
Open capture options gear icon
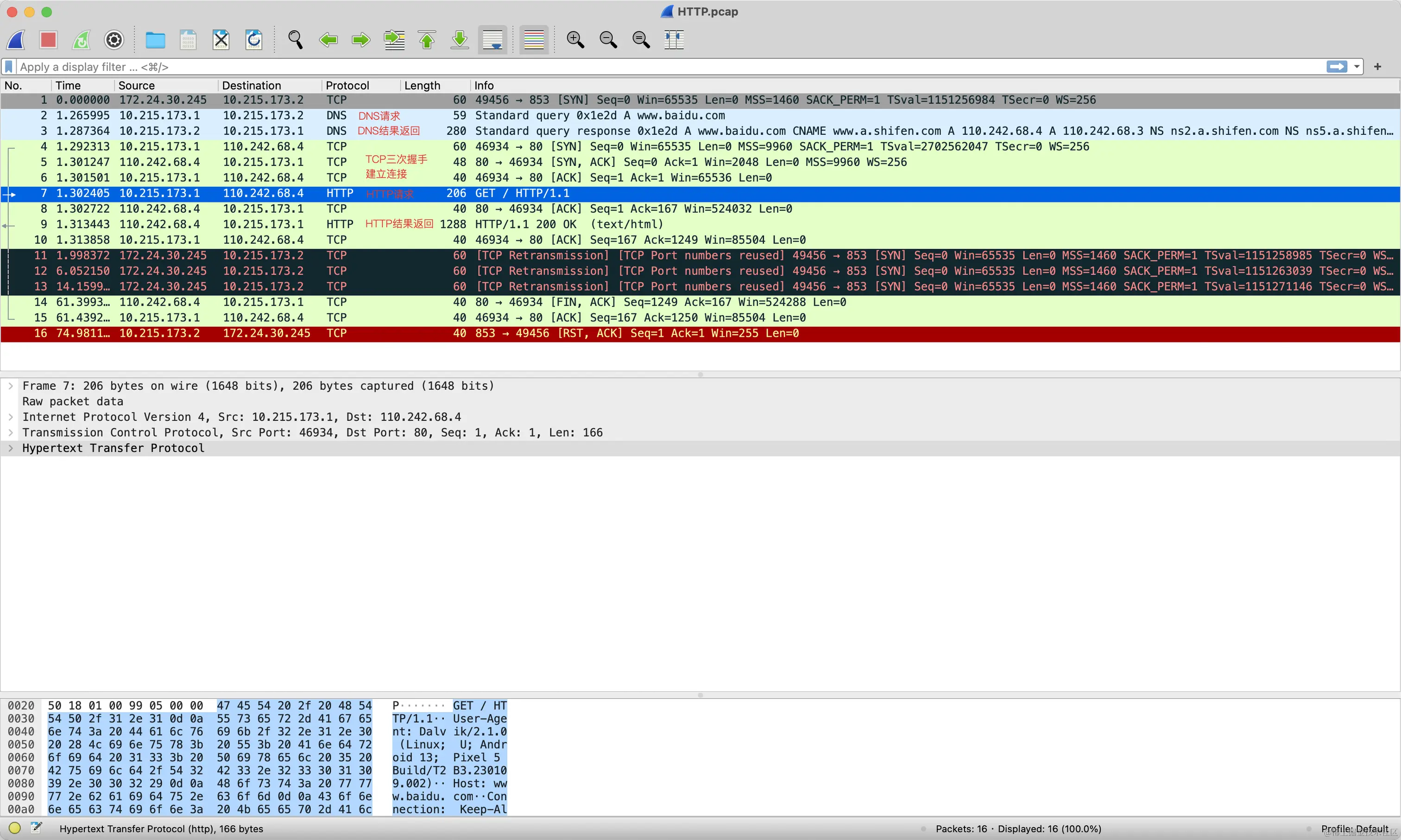coord(114,40)
